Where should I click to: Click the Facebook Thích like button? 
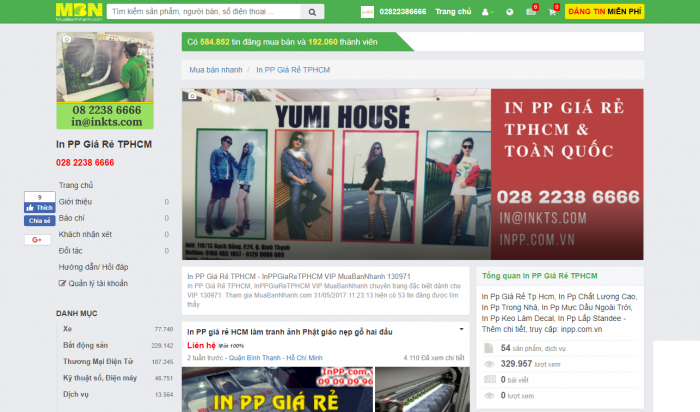click(40, 208)
